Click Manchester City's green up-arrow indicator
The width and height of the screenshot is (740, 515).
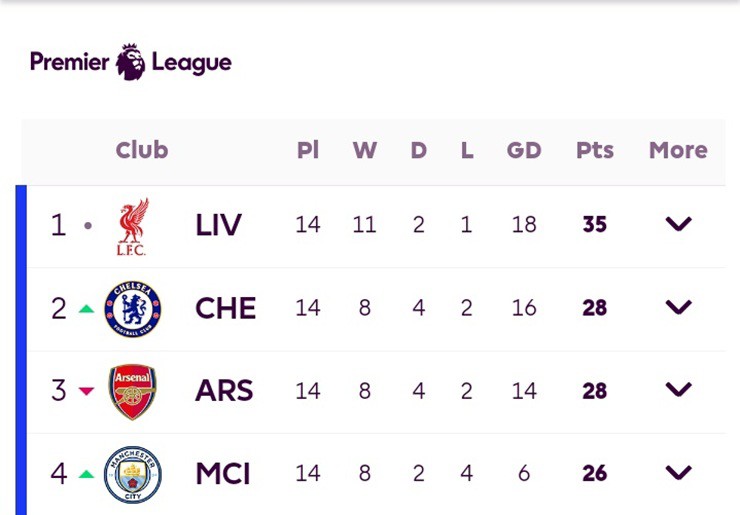(86, 473)
